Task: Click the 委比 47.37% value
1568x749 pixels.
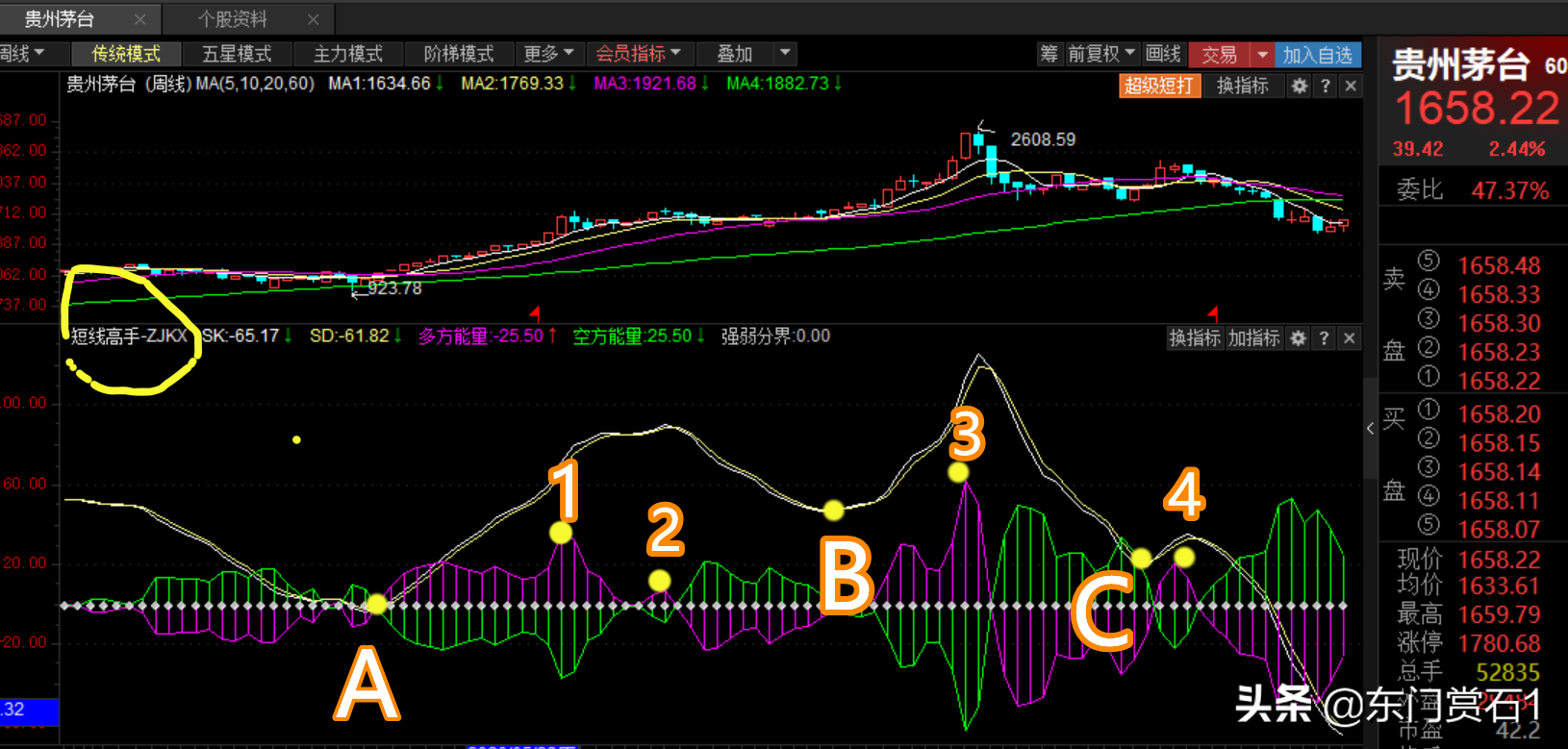Action: click(1510, 191)
